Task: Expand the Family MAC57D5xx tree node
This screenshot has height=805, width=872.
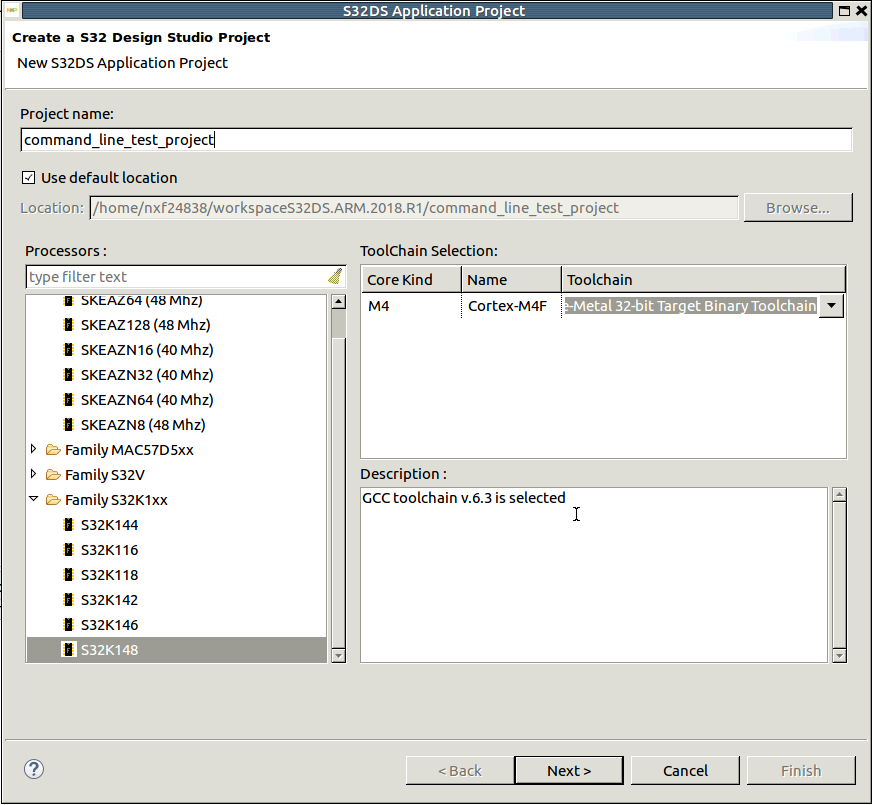Action: pos(33,449)
